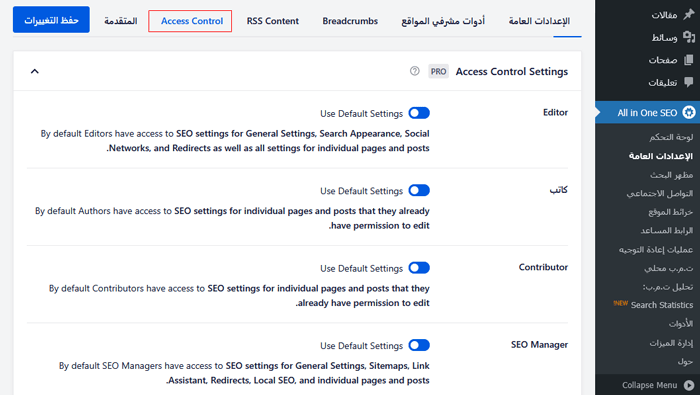Open Search Statistics submenu link

[x=662, y=305]
